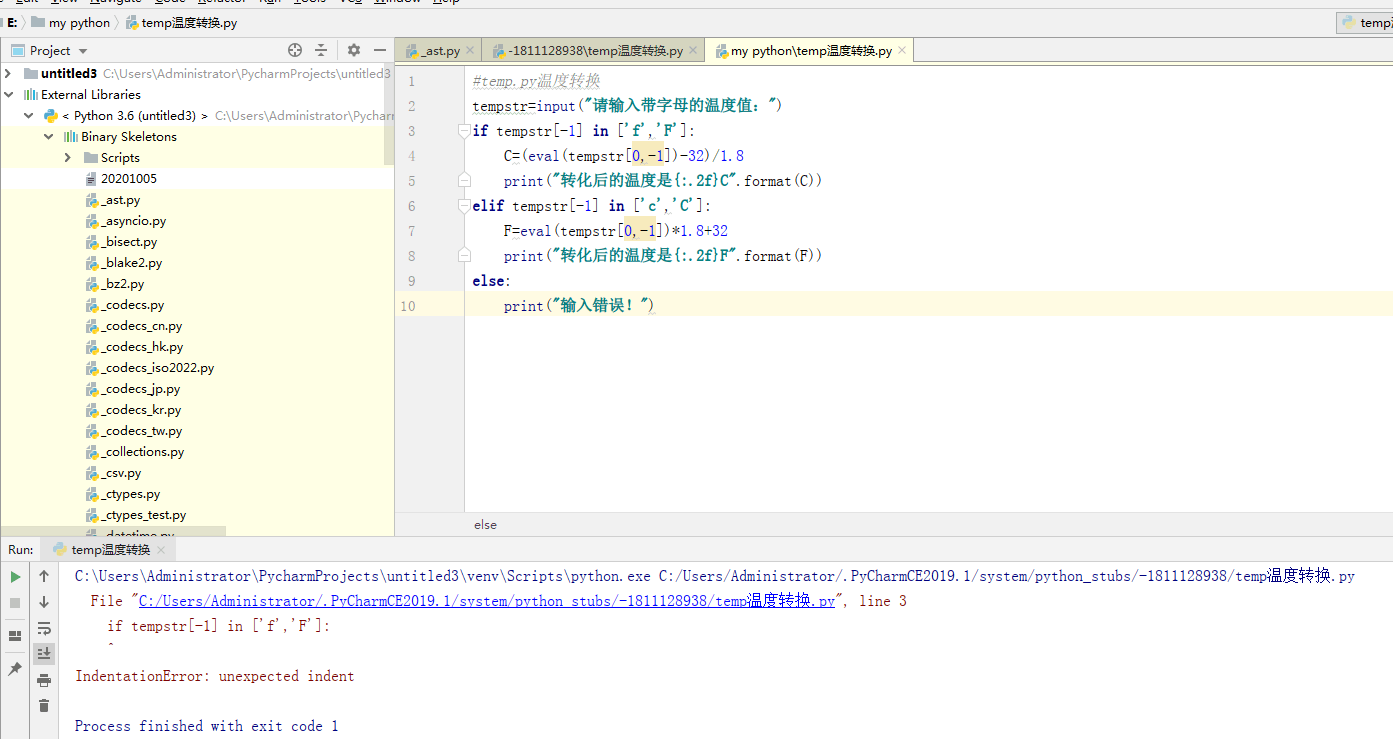Click the stop process square icon
1393x739 pixels.
(x=15, y=603)
